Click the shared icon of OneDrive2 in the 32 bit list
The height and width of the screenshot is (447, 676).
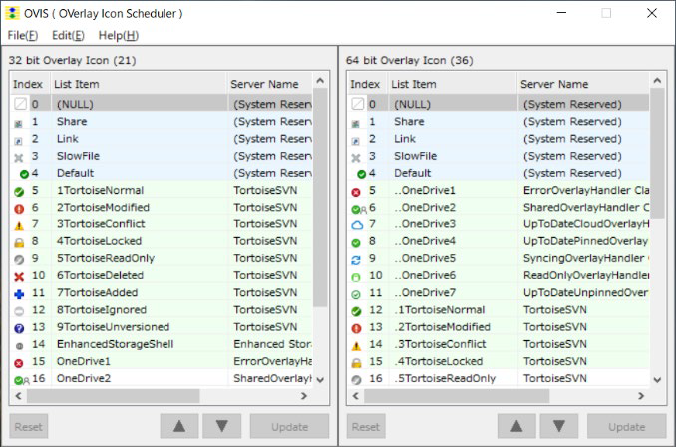21,380
